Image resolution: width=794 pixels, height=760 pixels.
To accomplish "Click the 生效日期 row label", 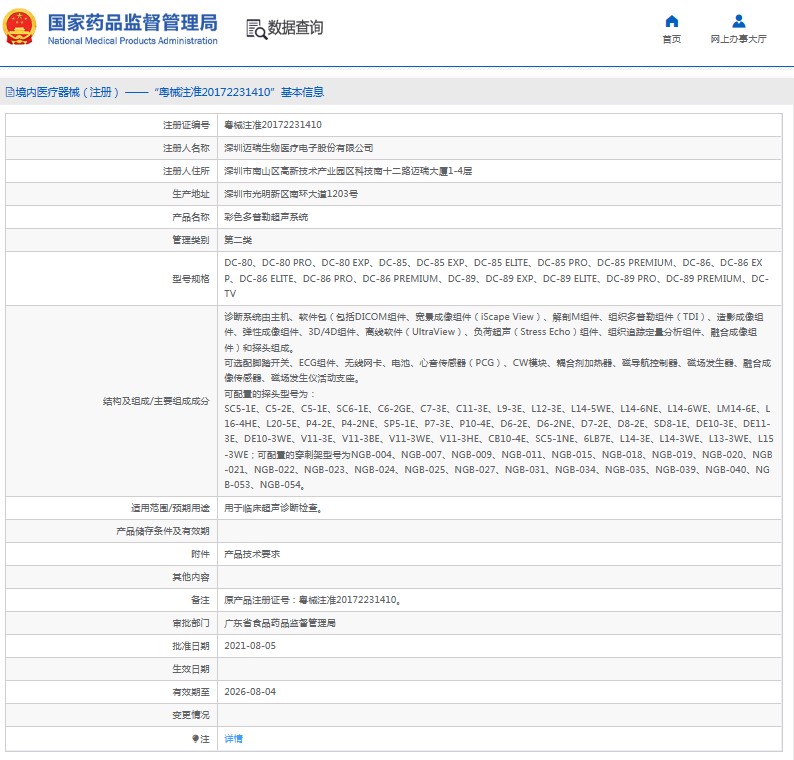I will (x=191, y=669).
